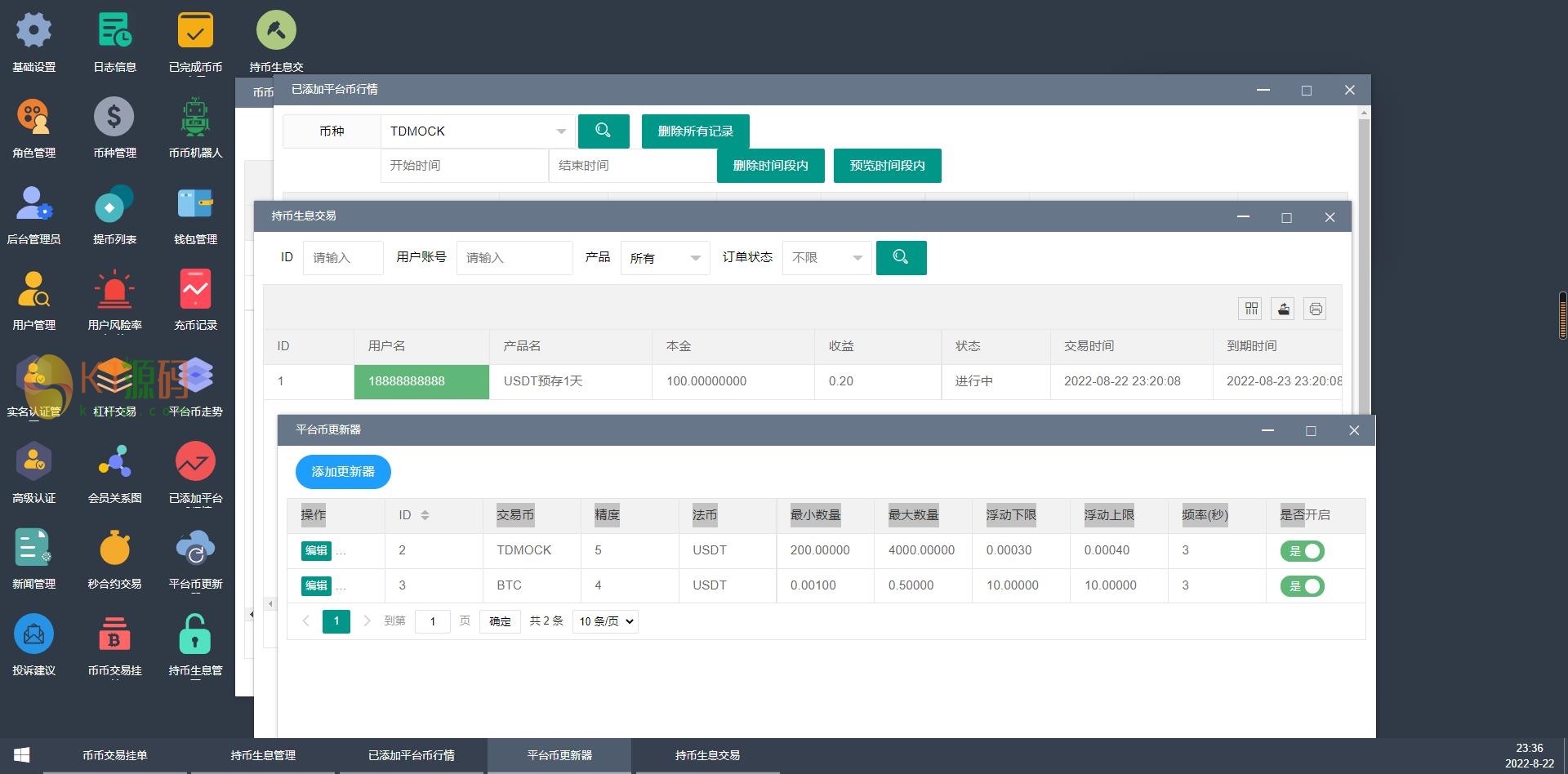The width and height of the screenshot is (1568, 774).
Task: Open the 订单状态 不限 dropdown
Action: point(826,258)
